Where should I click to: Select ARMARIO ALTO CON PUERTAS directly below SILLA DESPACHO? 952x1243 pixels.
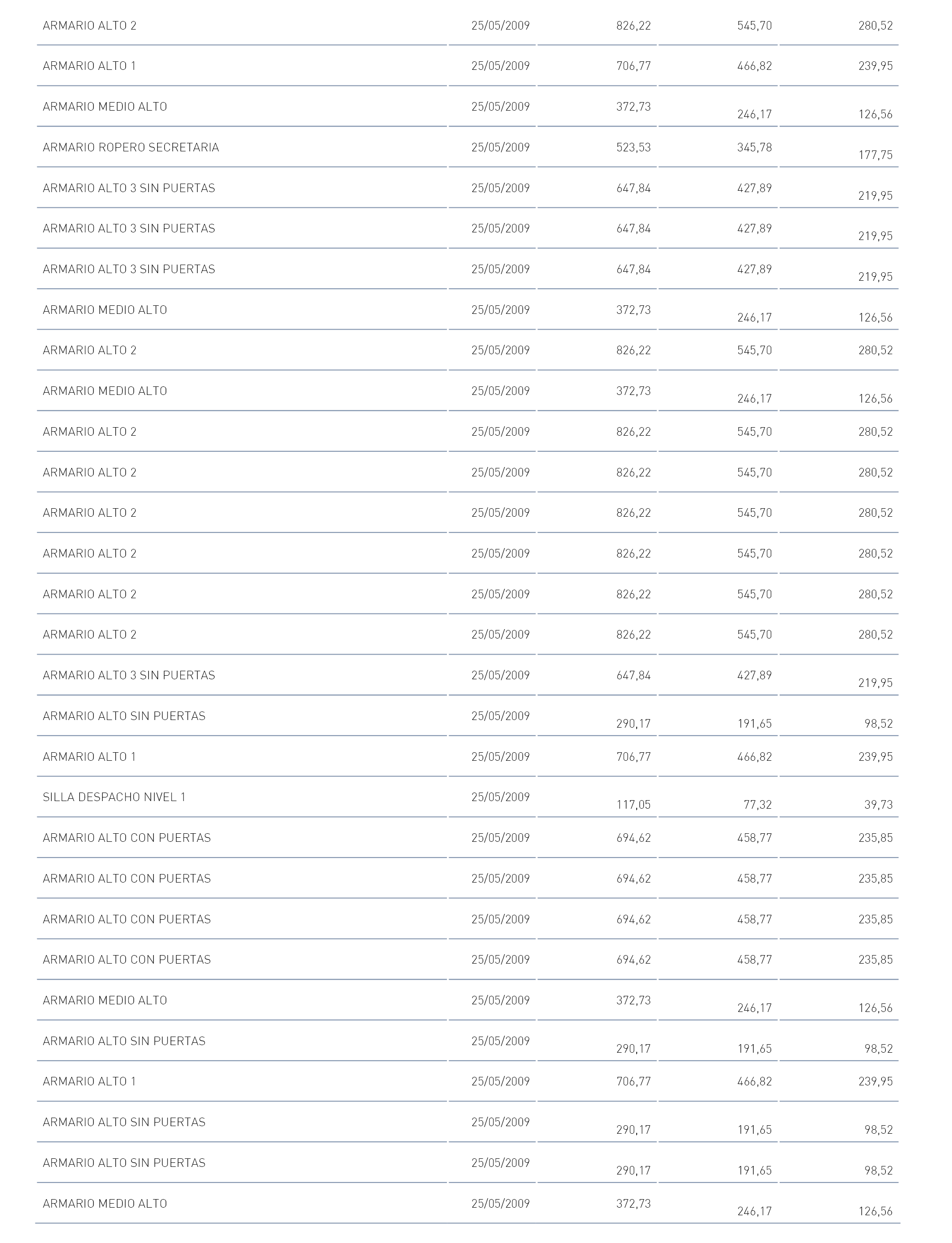click(127, 838)
